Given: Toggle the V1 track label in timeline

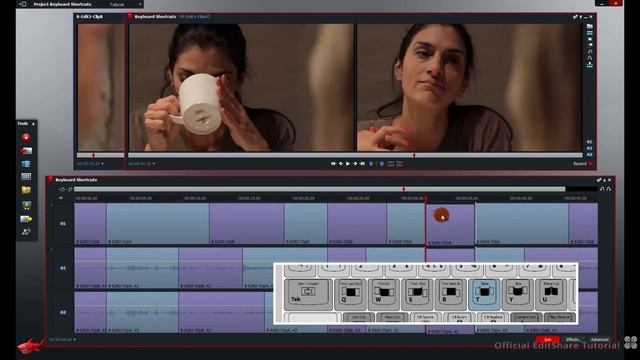Looking at the screenshot, I should pos(63,224).
